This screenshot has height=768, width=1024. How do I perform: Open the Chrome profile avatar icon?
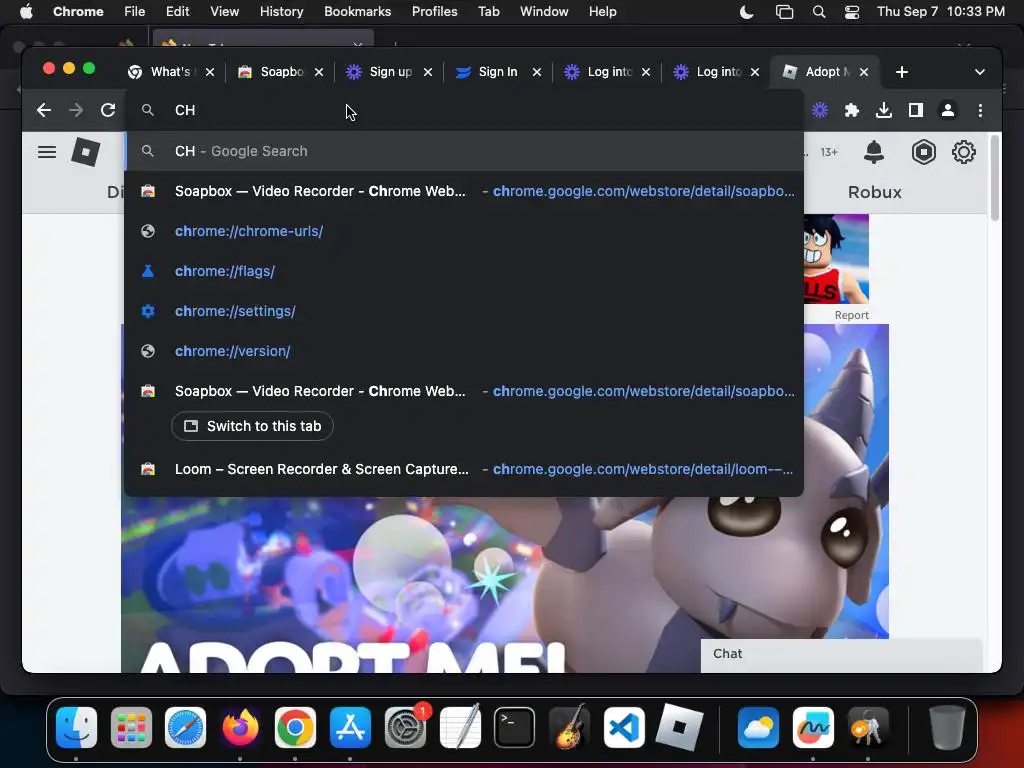948,110
